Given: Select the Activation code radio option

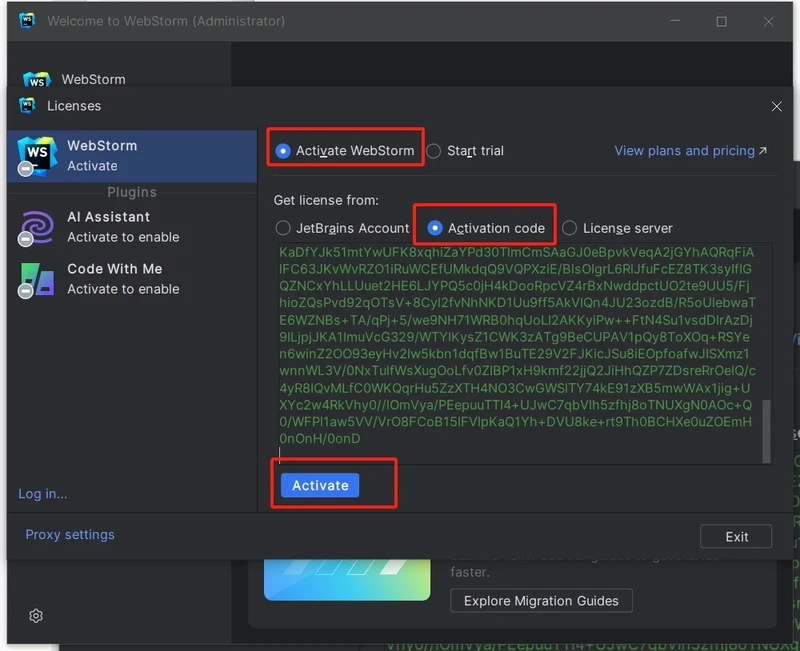Looking at the screenshot, I should click(435, 228).
